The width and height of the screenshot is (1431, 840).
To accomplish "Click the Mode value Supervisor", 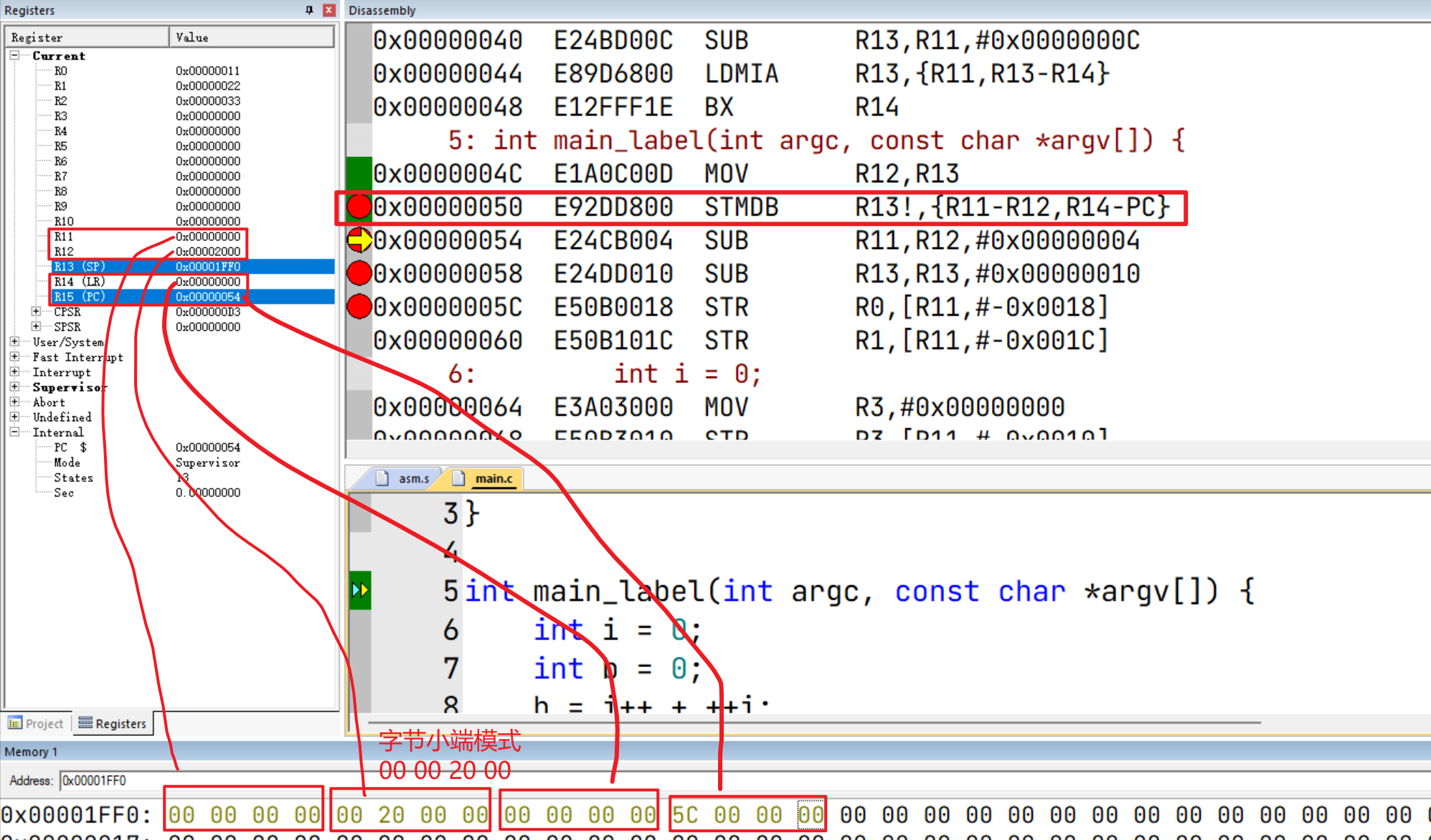I will tap(208, 463).
